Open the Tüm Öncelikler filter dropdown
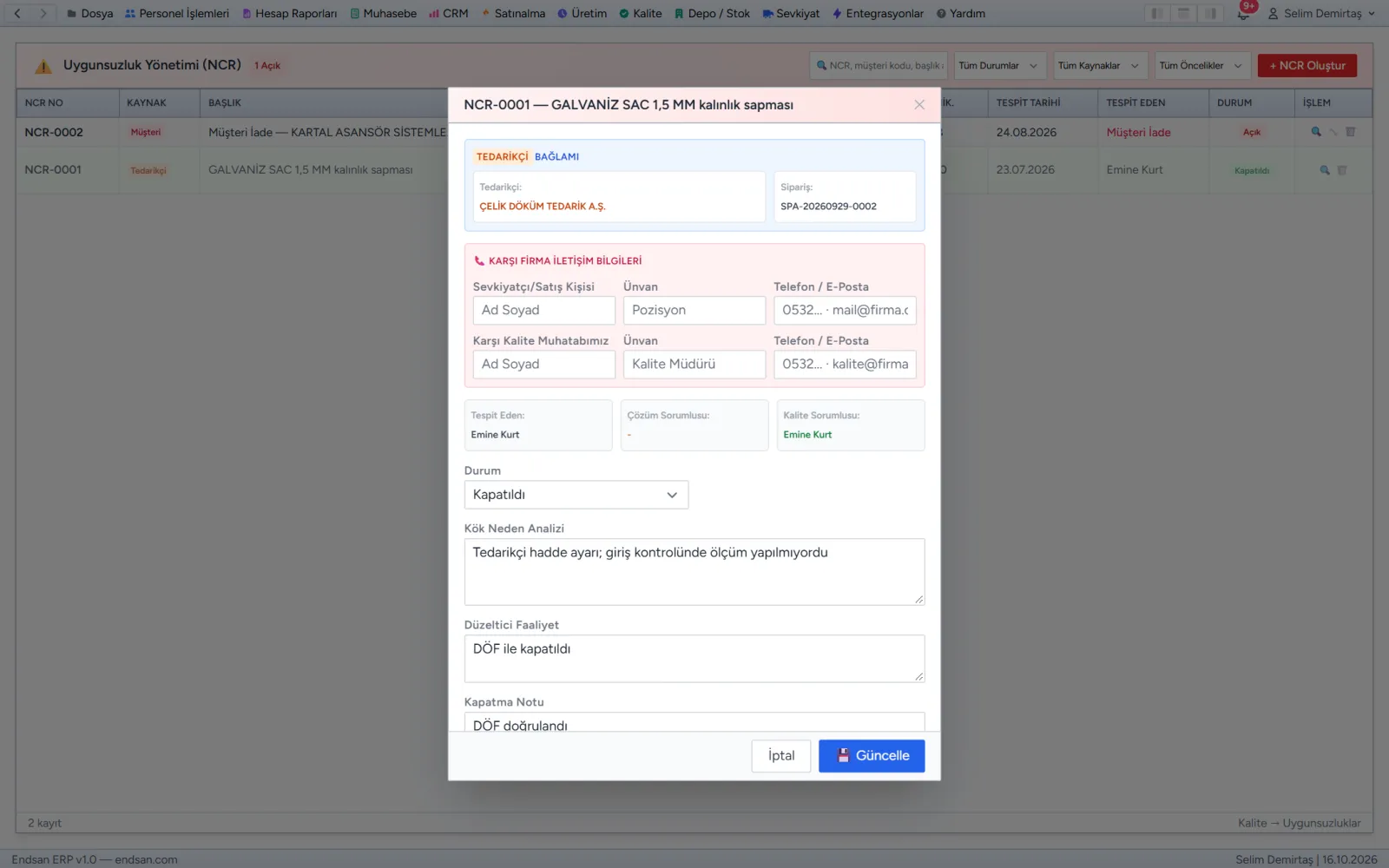The width and height of the screenshot is (1389, 868). click(1201, 66)
